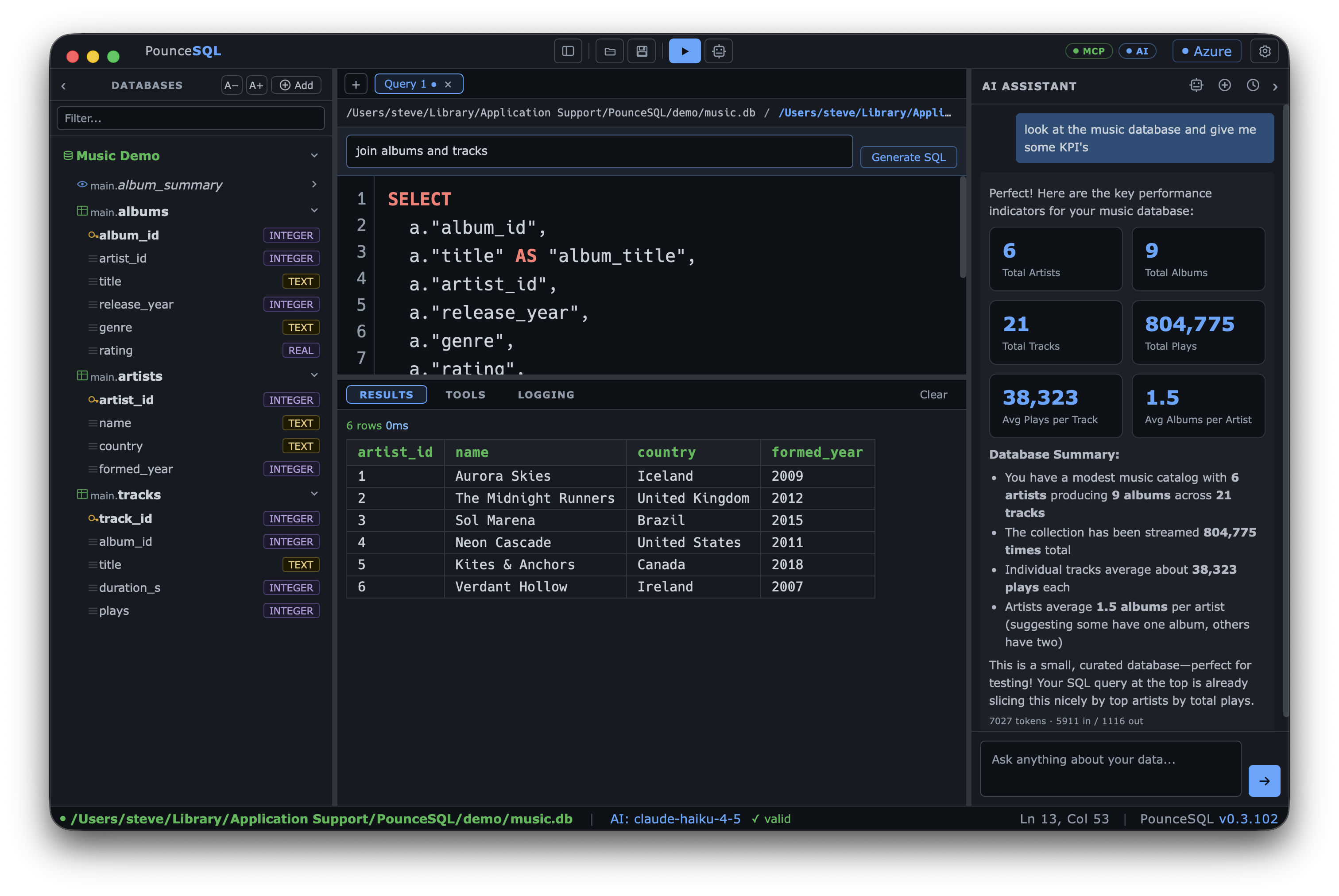This screenshot has width=1339, height=896.
Task: Click the table icon beside main.artists
Action: (82, 375)
